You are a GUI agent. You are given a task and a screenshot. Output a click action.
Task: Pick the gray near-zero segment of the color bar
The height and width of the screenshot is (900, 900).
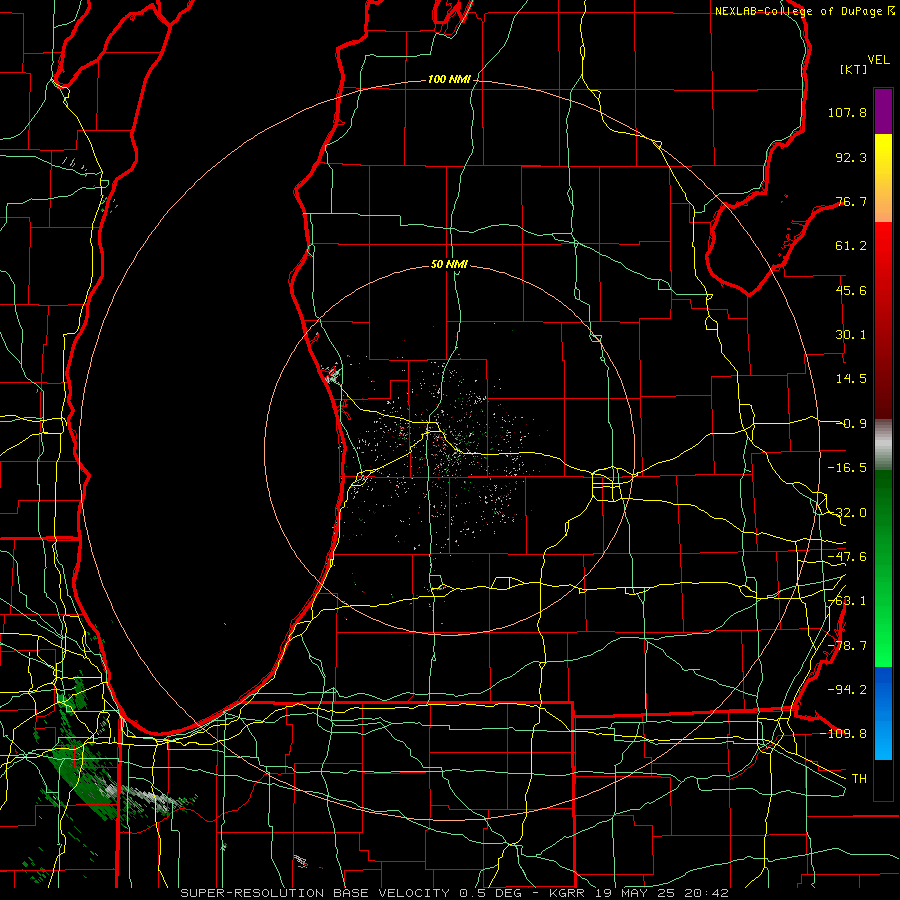point(883,445)
